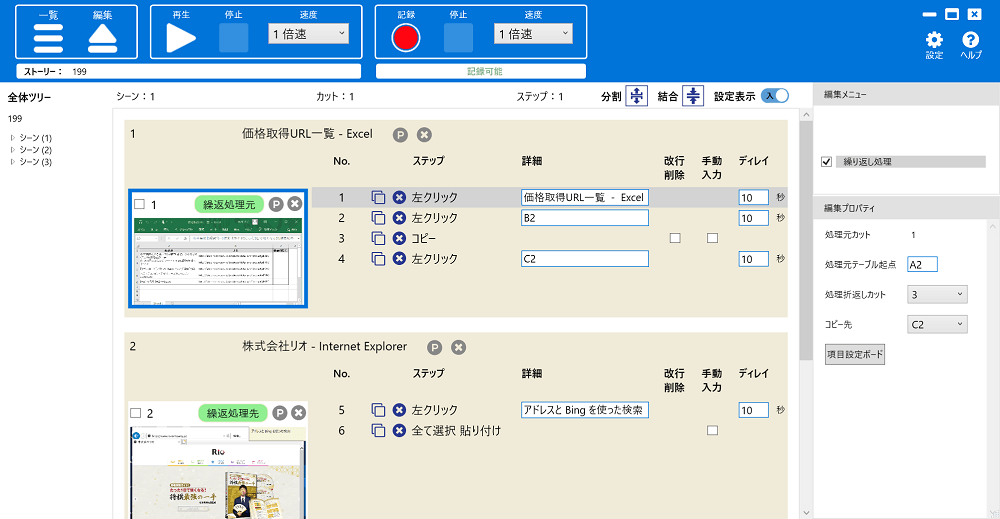This screenshot has height=519, width=1000.
Task: Uncheck the 繰り返し処理 checkbox
Action: pos(826,161)
